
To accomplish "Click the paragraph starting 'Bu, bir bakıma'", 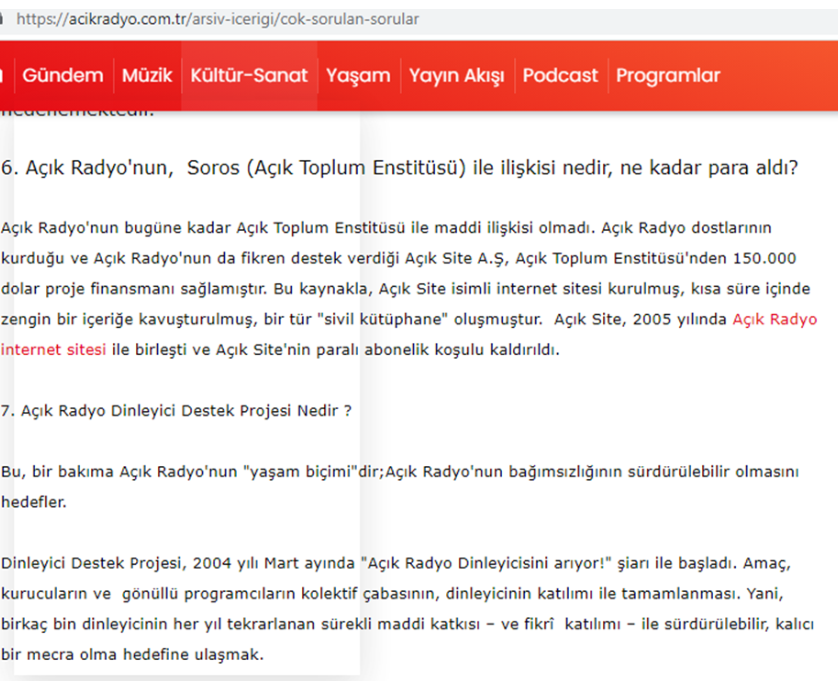I will point(400,487).
